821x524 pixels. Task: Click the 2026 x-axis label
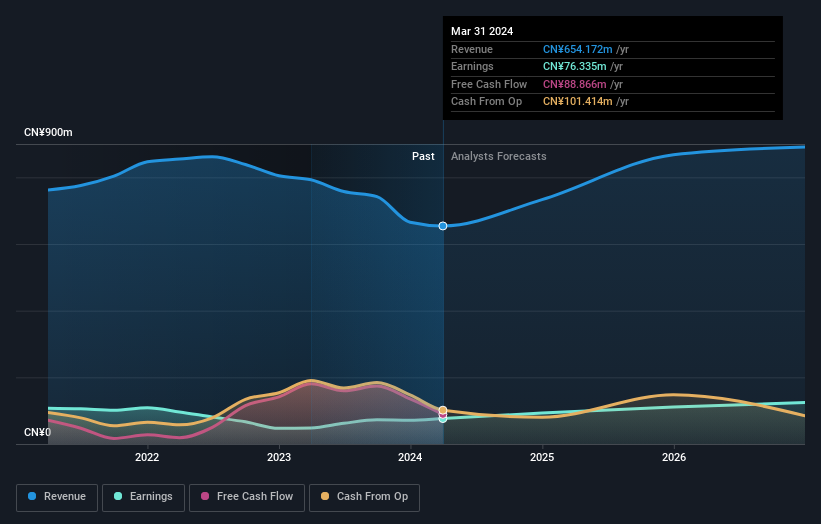[x=674, y=457]
